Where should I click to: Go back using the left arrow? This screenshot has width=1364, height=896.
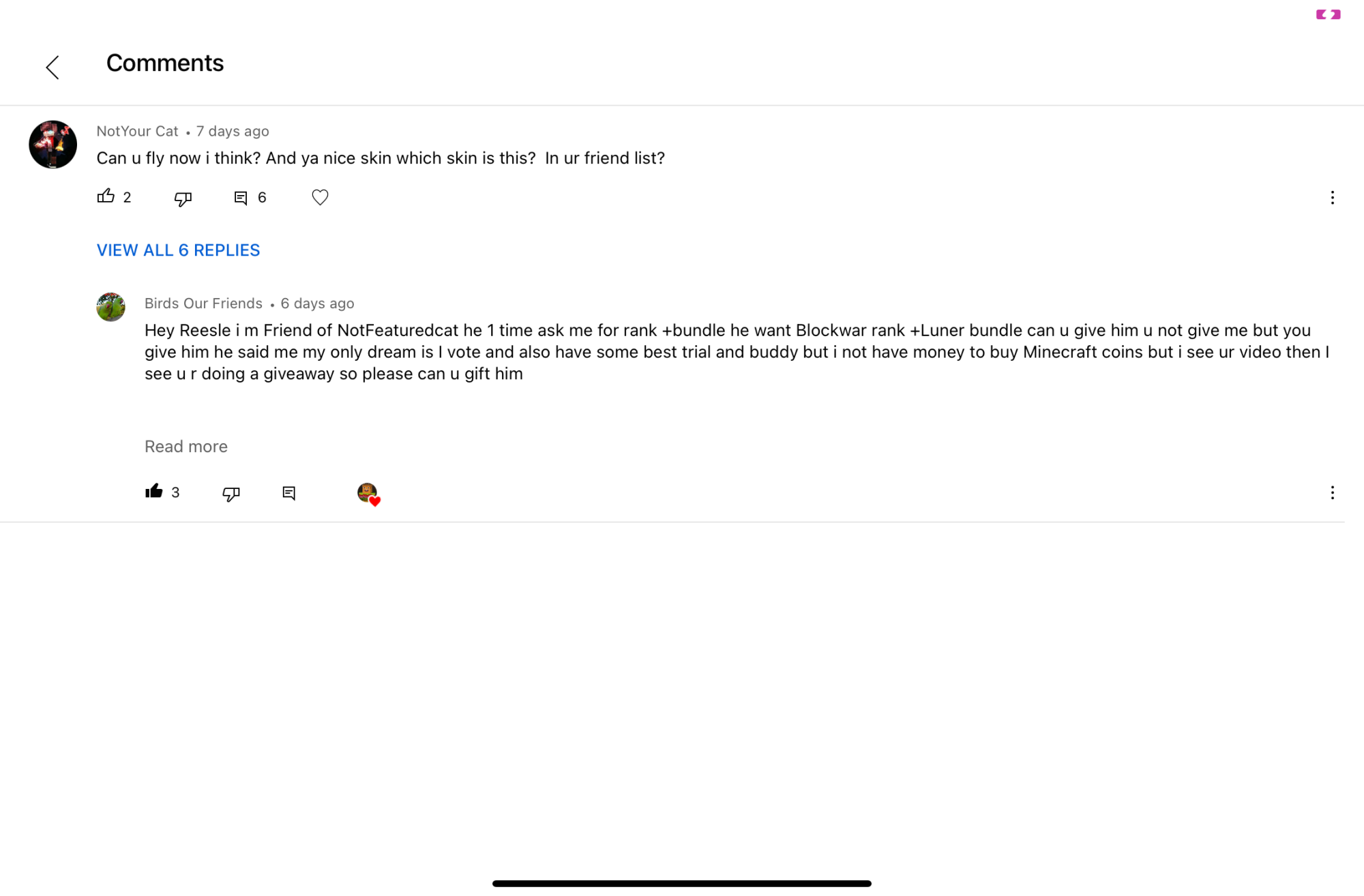(x=53, y=68)
